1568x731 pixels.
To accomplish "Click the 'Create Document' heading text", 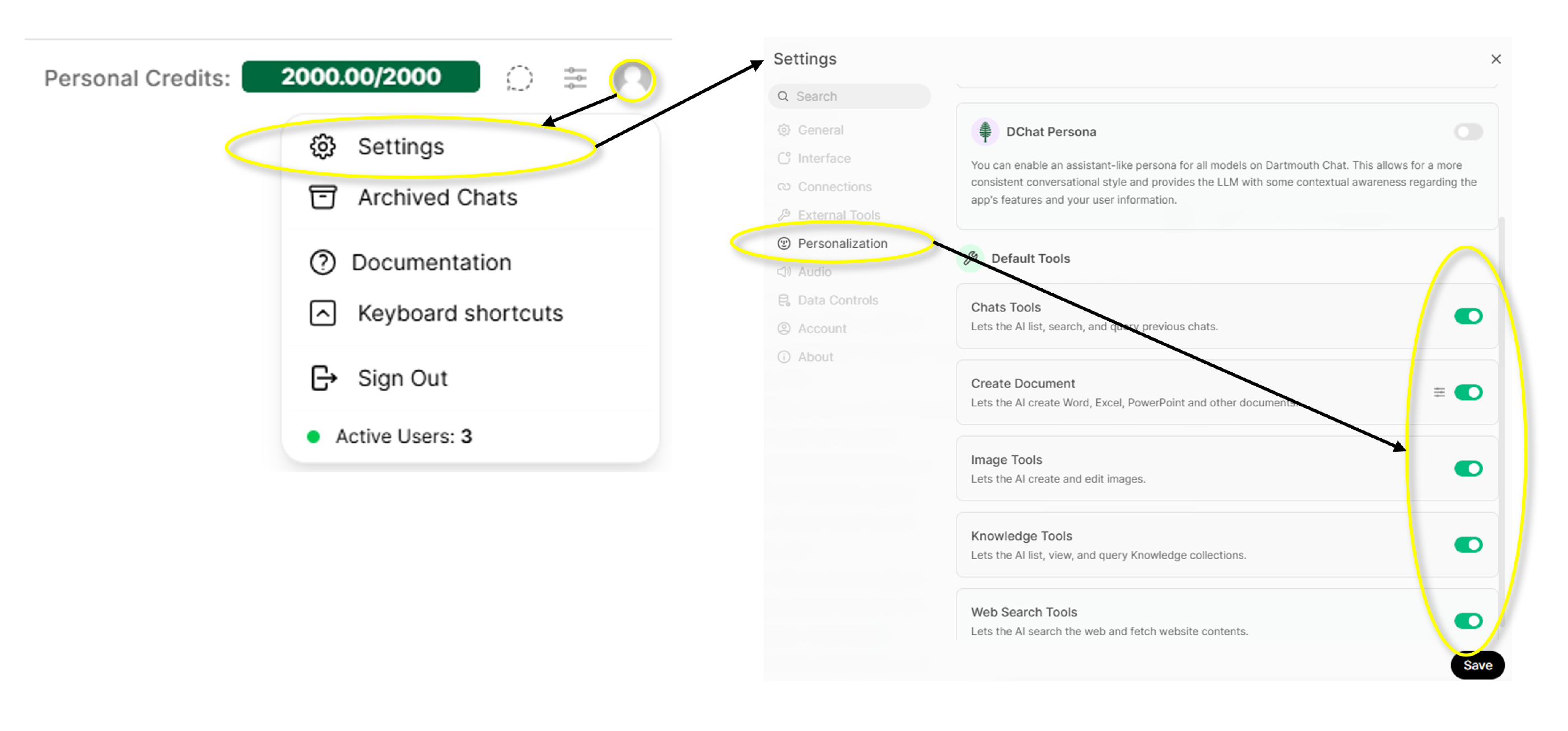I will 1023,383.
